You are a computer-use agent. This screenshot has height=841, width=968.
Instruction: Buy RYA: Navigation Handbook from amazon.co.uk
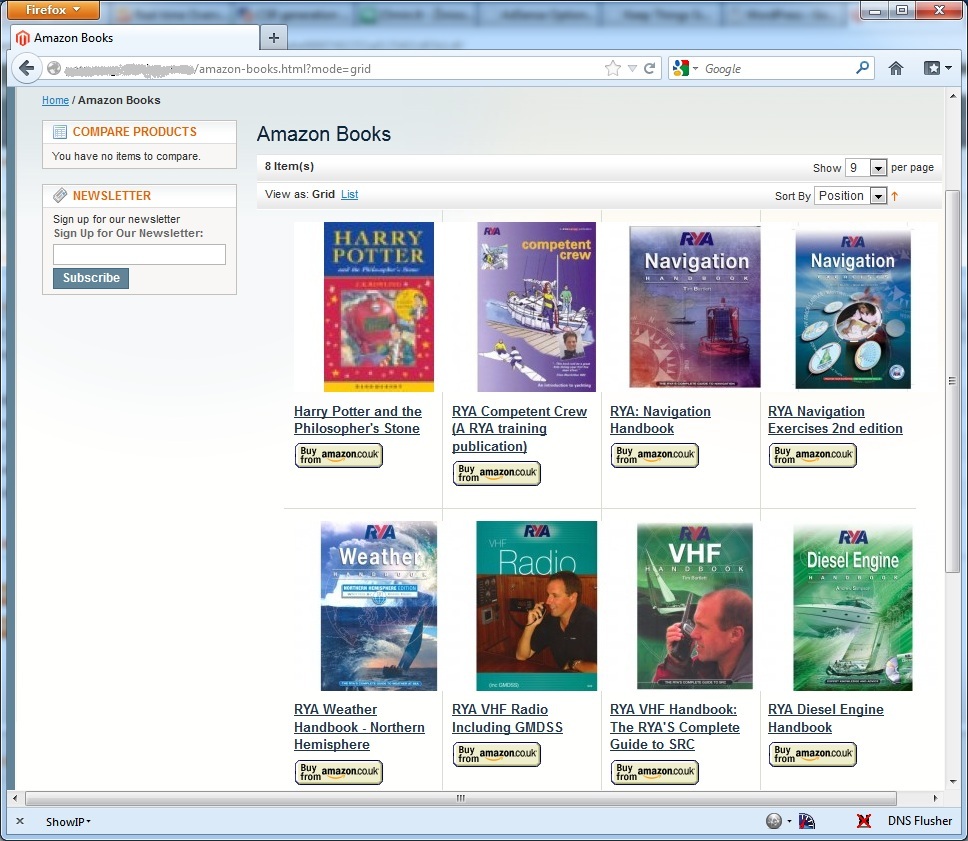tap(655, 455)
